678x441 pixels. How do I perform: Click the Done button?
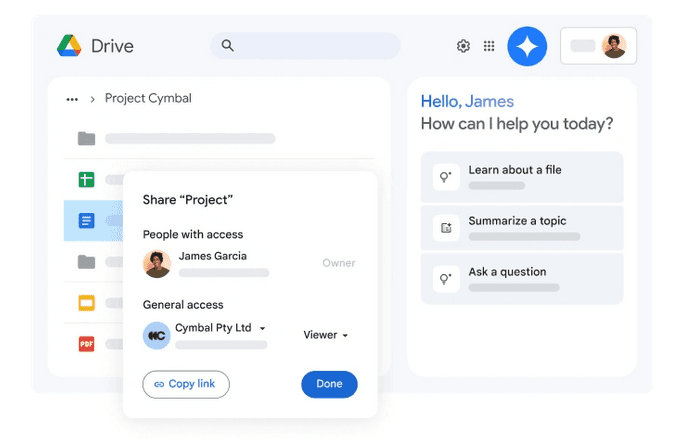[x=329, y=384]
